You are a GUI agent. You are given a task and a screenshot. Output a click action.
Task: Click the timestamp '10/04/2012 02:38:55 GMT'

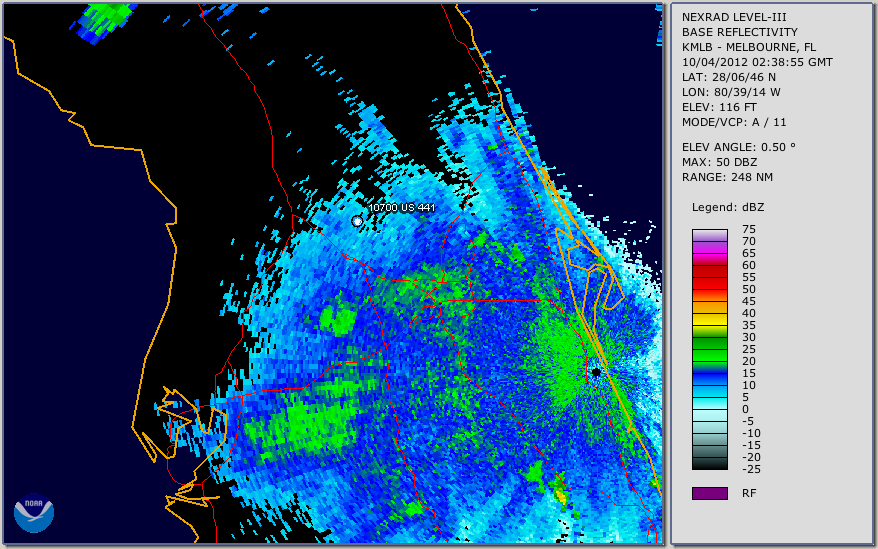click(757, 62)
